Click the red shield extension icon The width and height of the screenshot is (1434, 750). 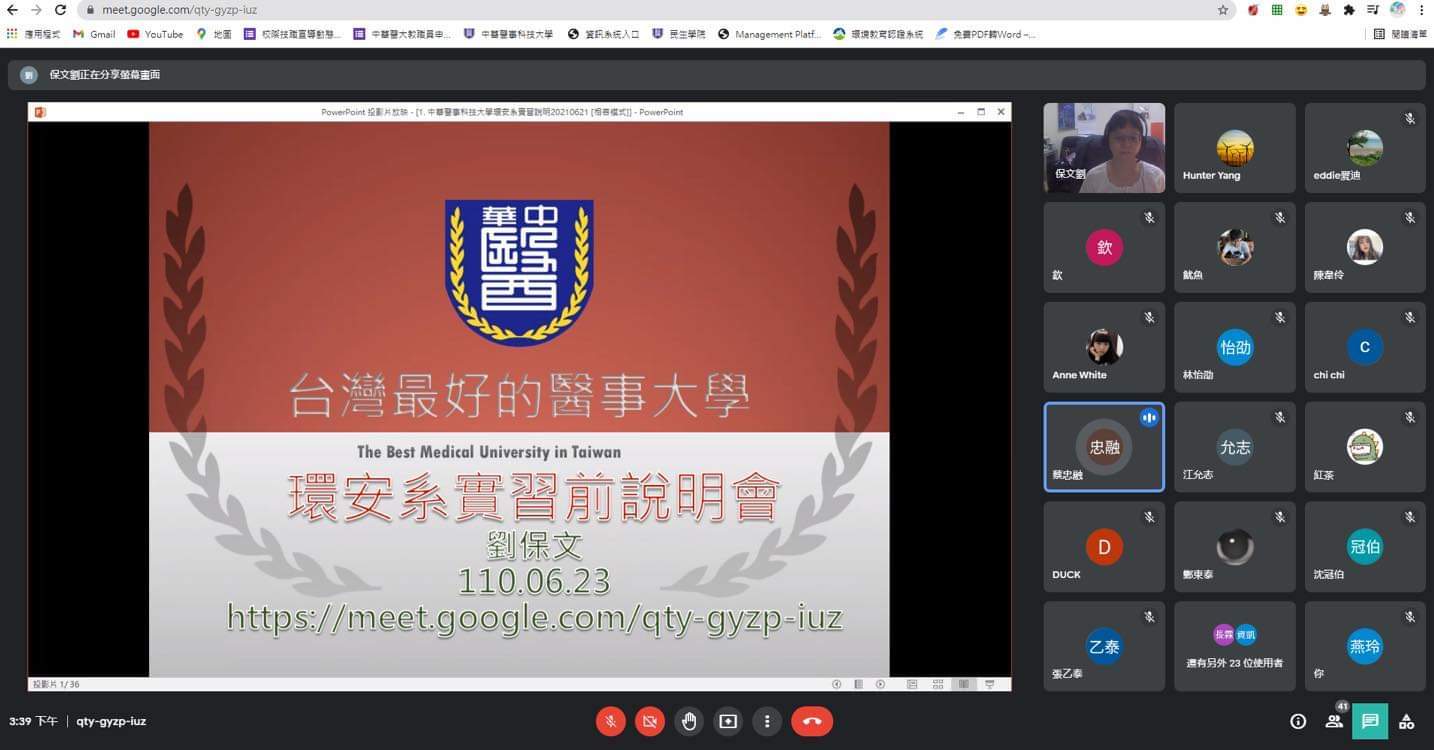1253,10
